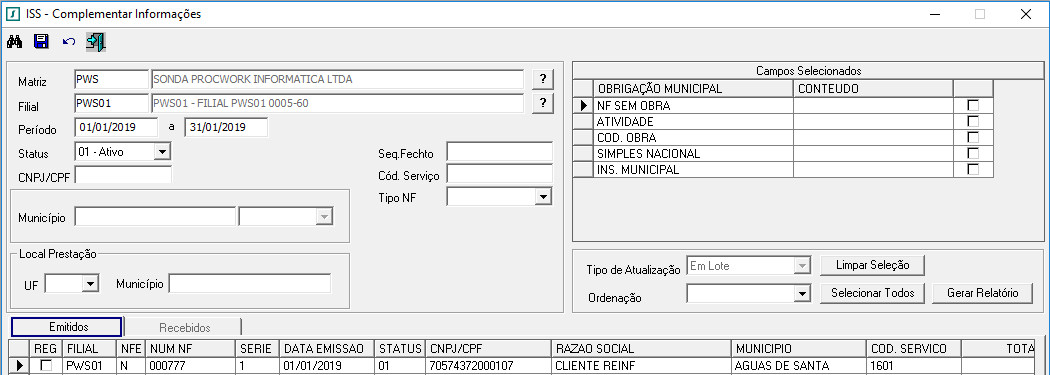Click the Selecionar Todos button
The width and height of the screenshot is (1050, 375).
873,293
